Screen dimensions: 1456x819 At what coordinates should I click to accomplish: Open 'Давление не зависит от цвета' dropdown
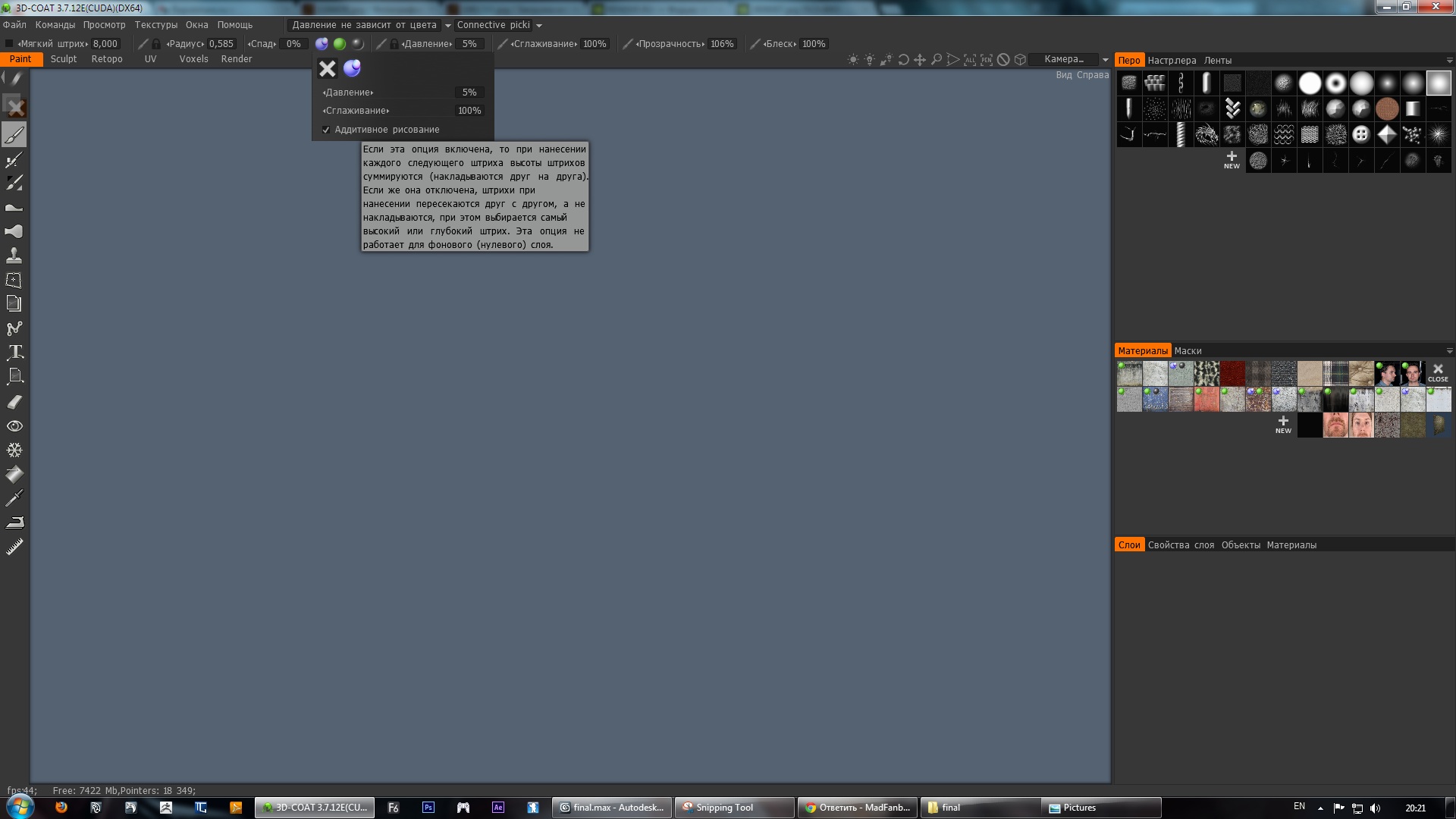447,25
